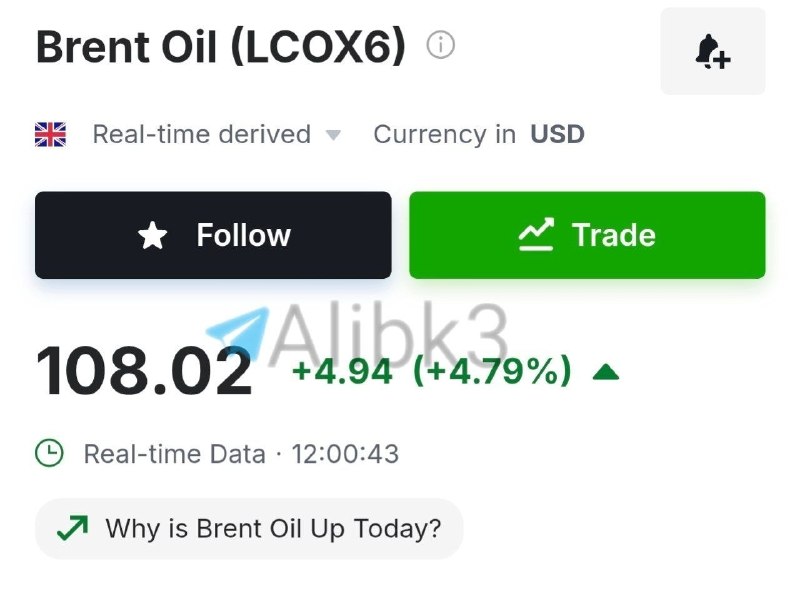This screenshot has height=591, width=800.
Task: Click the Brent Oil (LCOX6) title
Action: (221, 46)
